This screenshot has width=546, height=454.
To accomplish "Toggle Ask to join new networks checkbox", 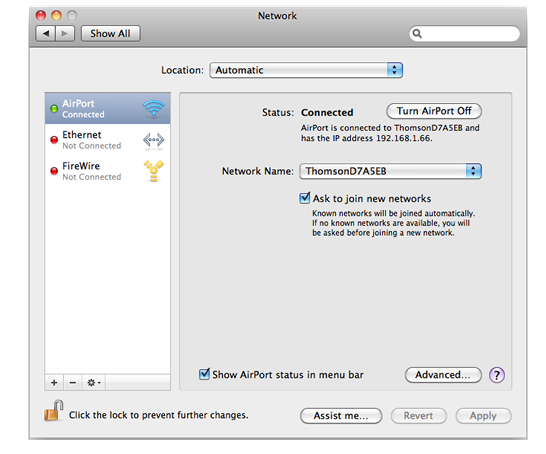I will point(305,198).
